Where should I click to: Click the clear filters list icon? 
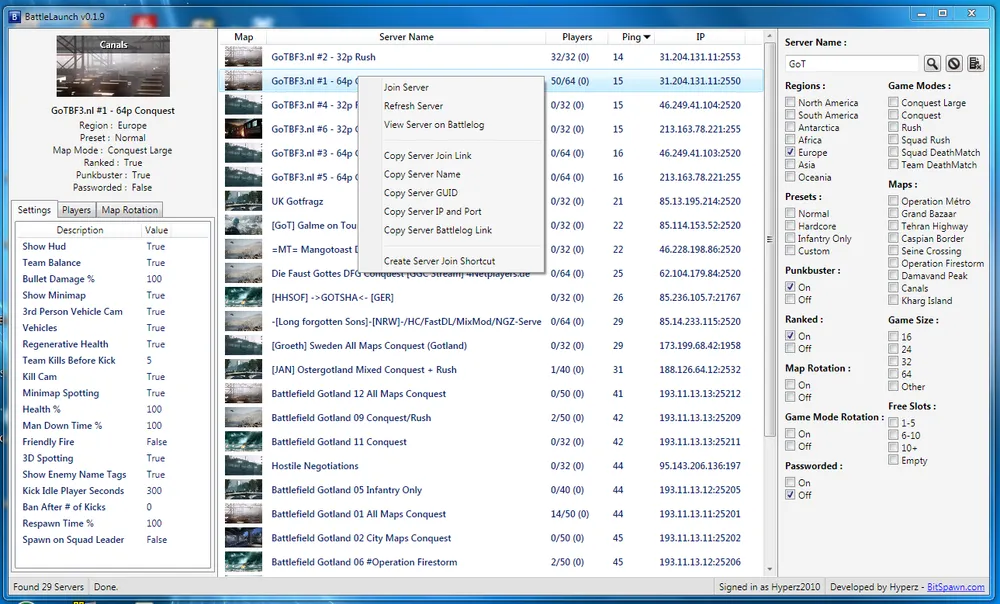click(x=977, y=63)
